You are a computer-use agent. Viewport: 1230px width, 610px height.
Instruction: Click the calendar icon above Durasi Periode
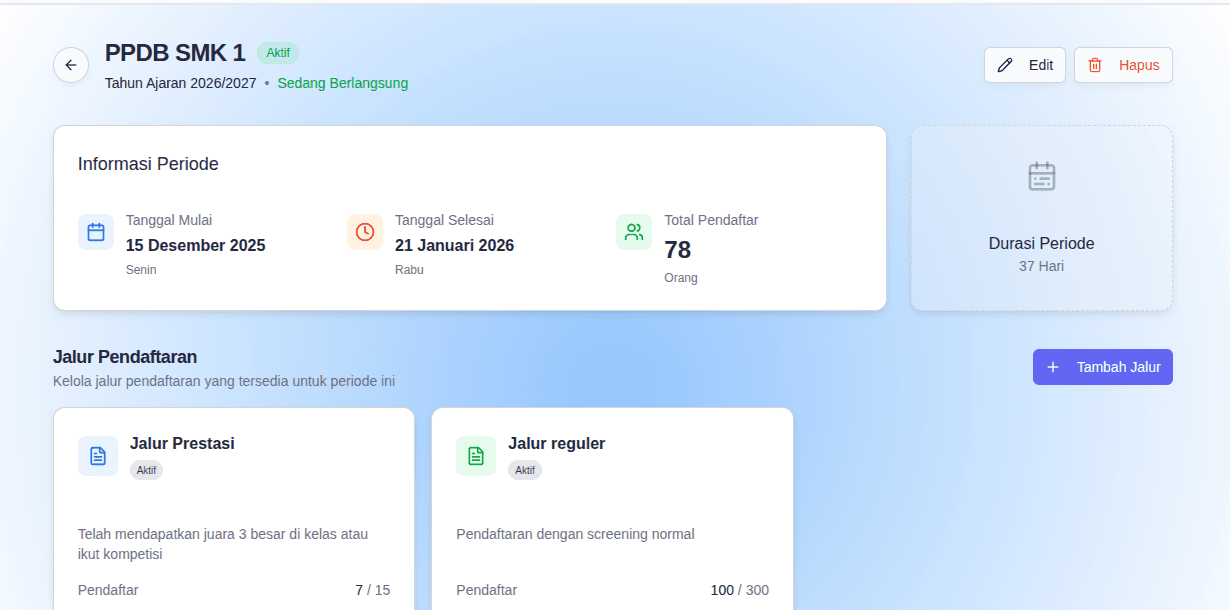tap(1041, 176)
